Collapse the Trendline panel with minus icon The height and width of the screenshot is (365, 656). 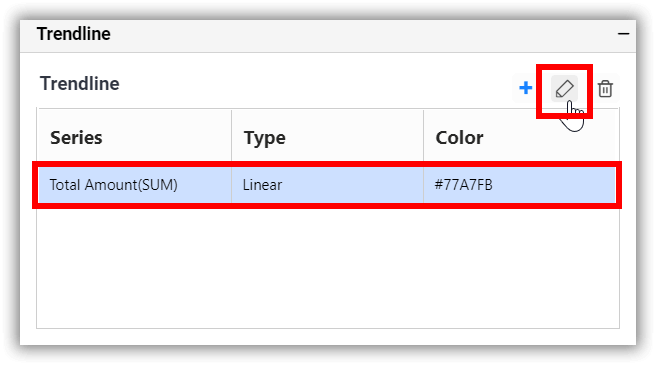(623, 33)
